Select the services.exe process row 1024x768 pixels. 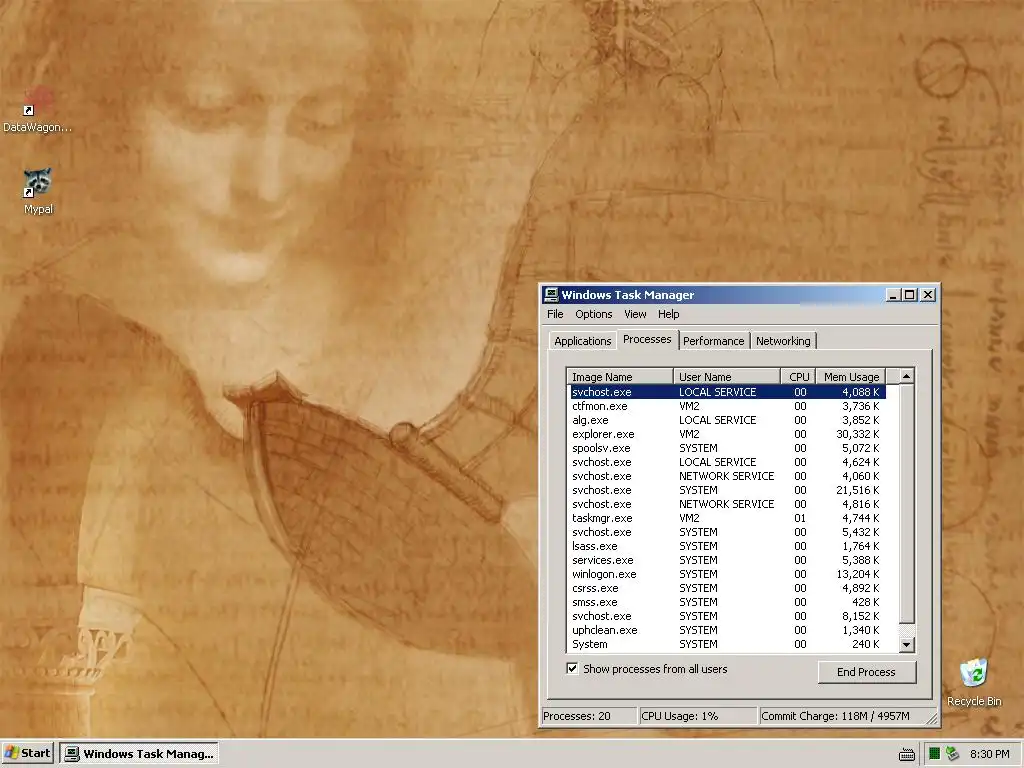point(726,560)
